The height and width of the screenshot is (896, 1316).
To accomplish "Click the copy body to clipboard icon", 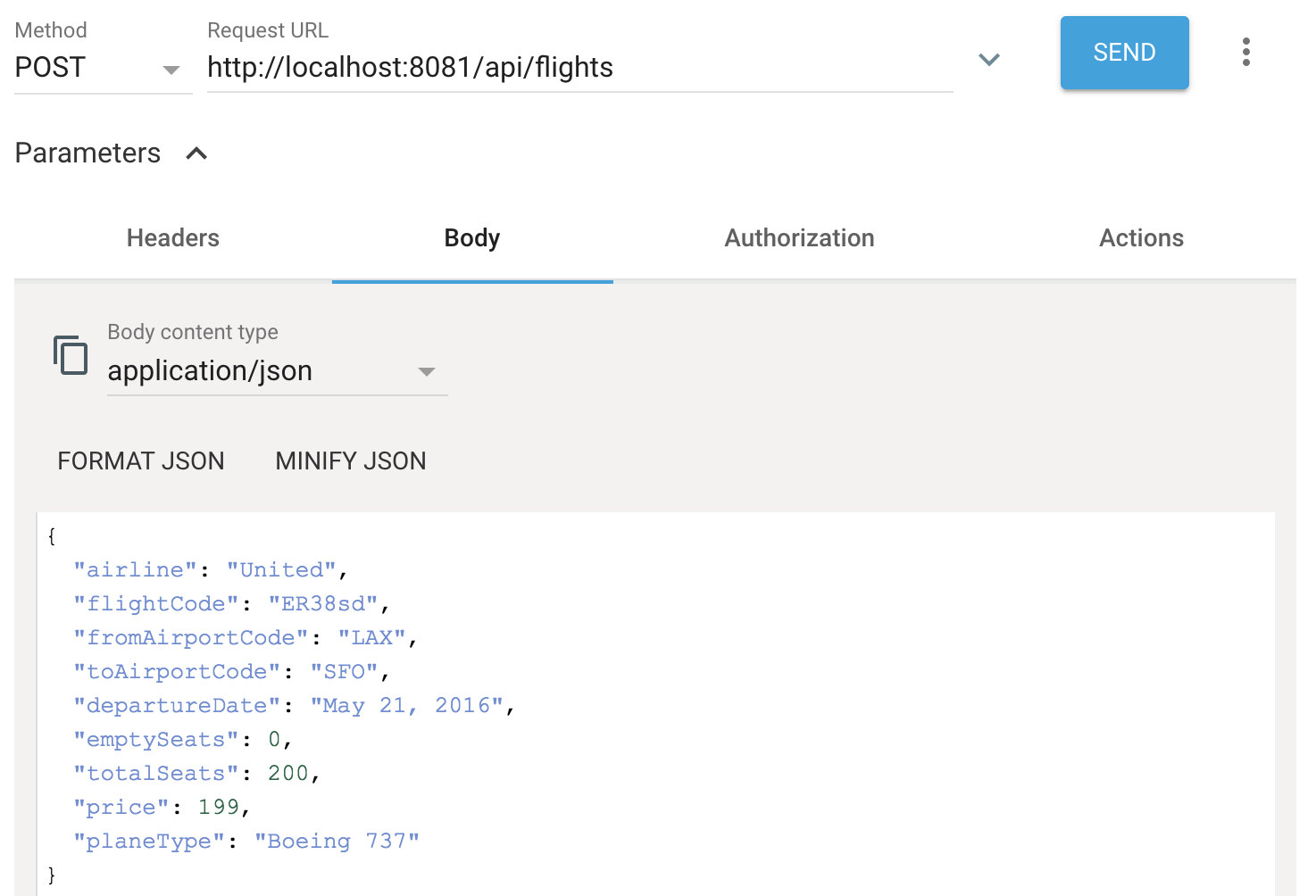I will pyautogui.click(x=71, y=355).
